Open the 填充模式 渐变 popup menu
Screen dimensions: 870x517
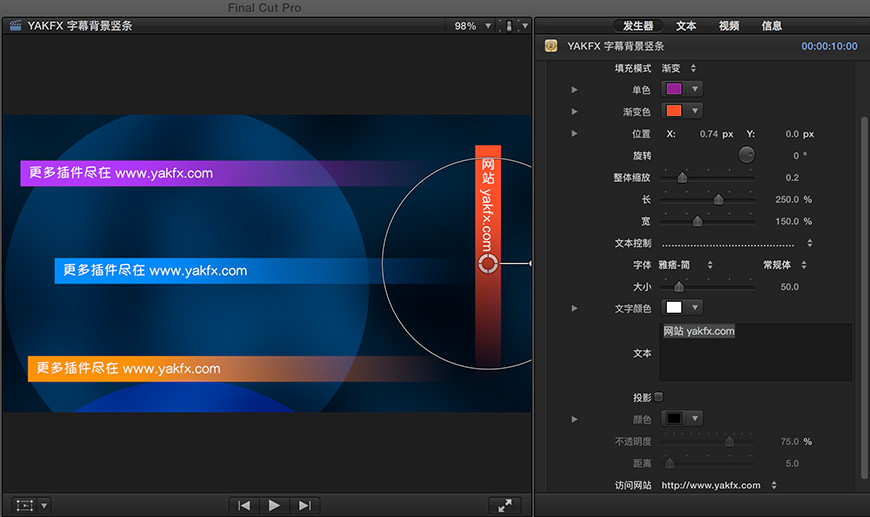[679, 68]
